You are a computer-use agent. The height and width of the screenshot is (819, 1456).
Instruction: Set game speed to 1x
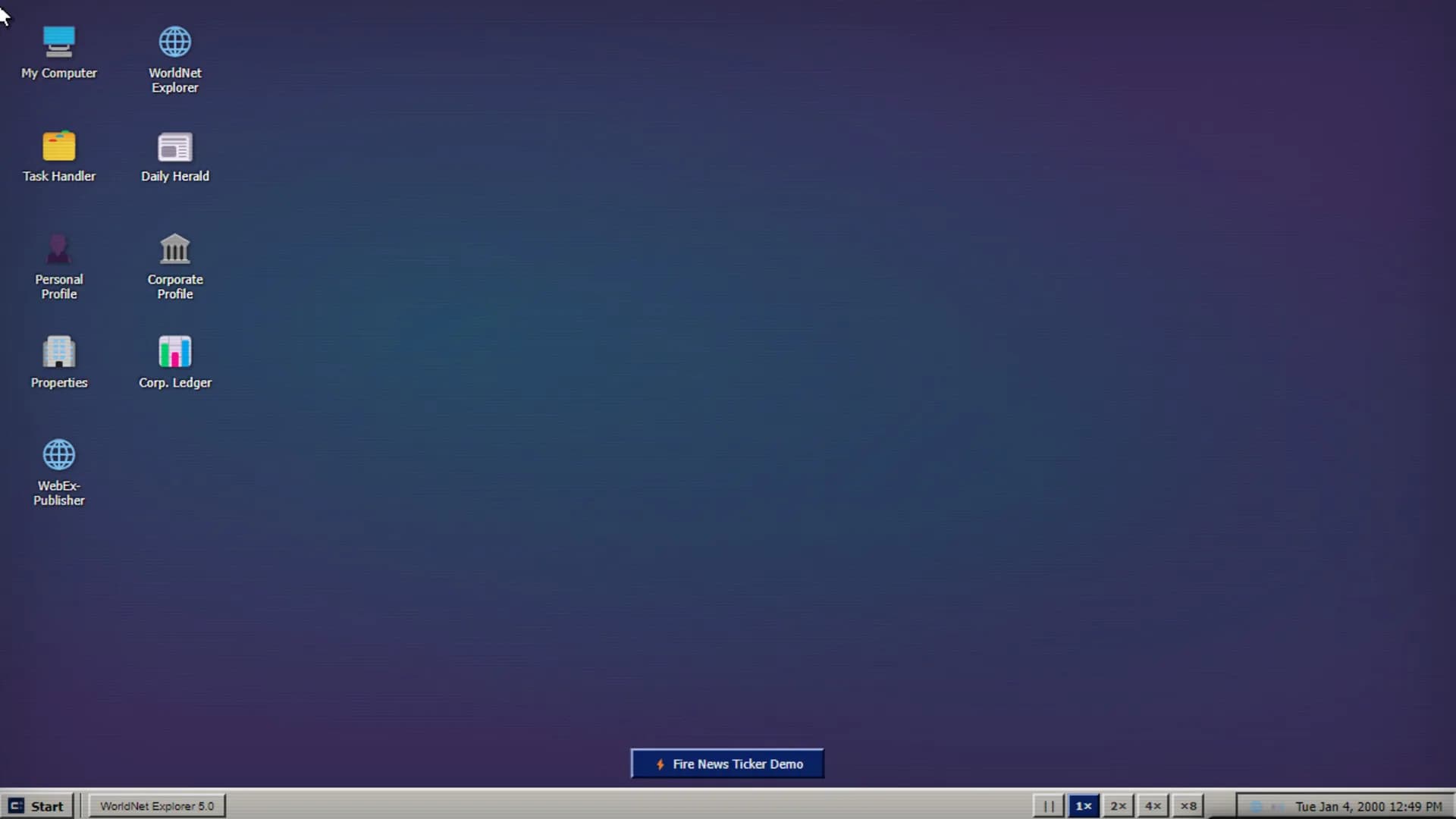click(1084, 806)
